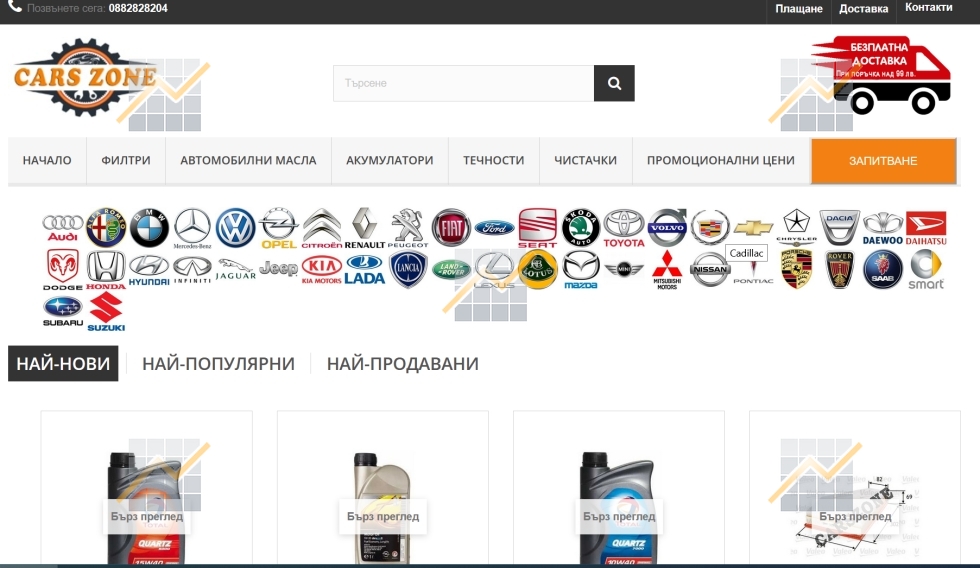Click the Porsche brand logo
The height and width of the screenshot is (568, 980).
point(796,269)
